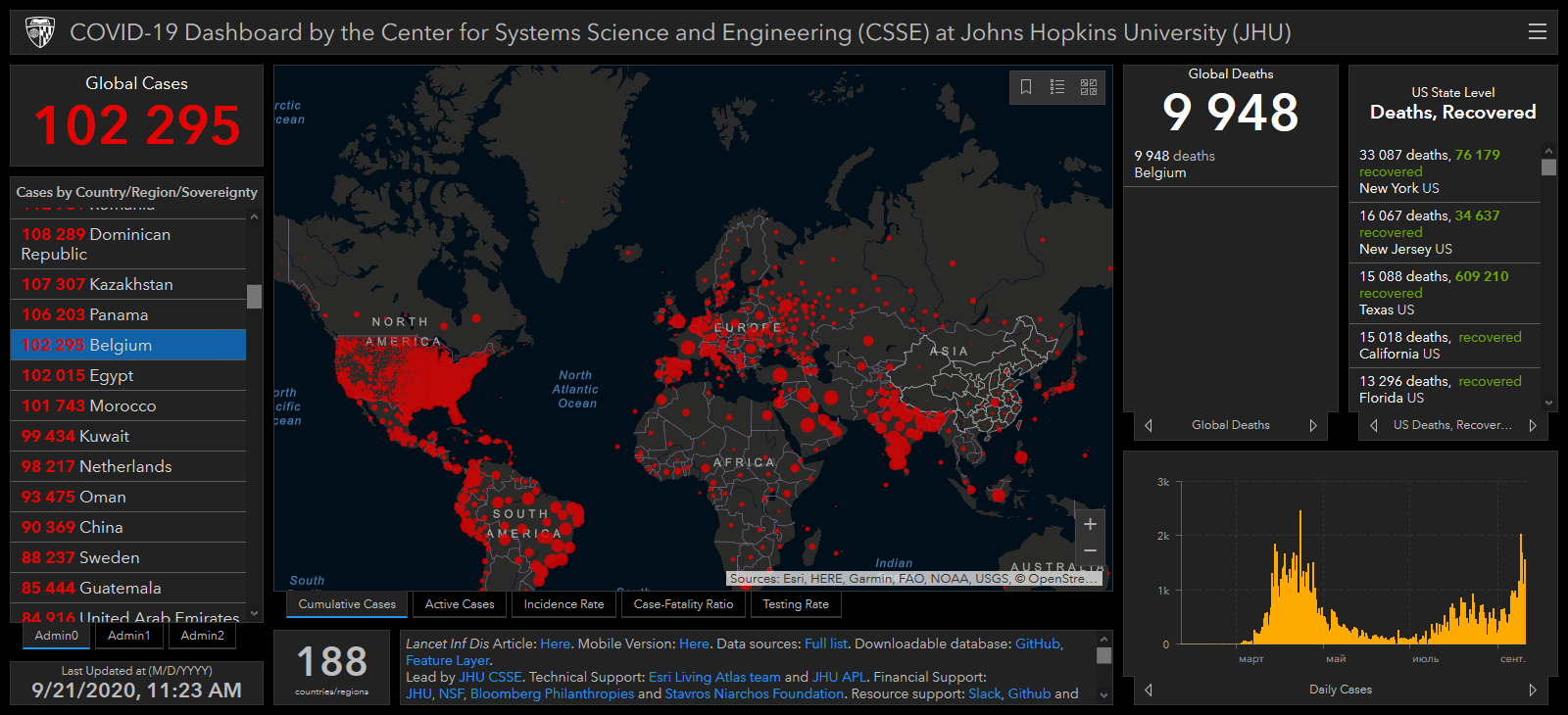Select California US state entry
Image resolution: width=1568 pixels, height=715 pixels.
pyautogui.click(x=1445, y=345)
